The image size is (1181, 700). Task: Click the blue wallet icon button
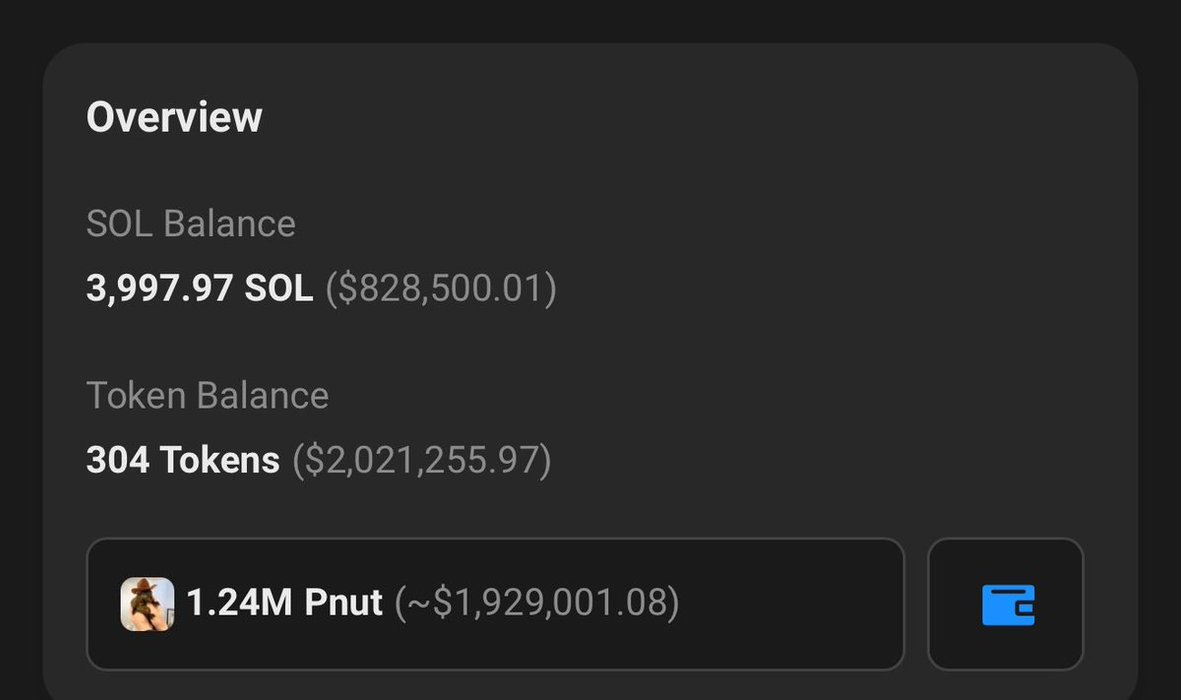[1006, 605]
